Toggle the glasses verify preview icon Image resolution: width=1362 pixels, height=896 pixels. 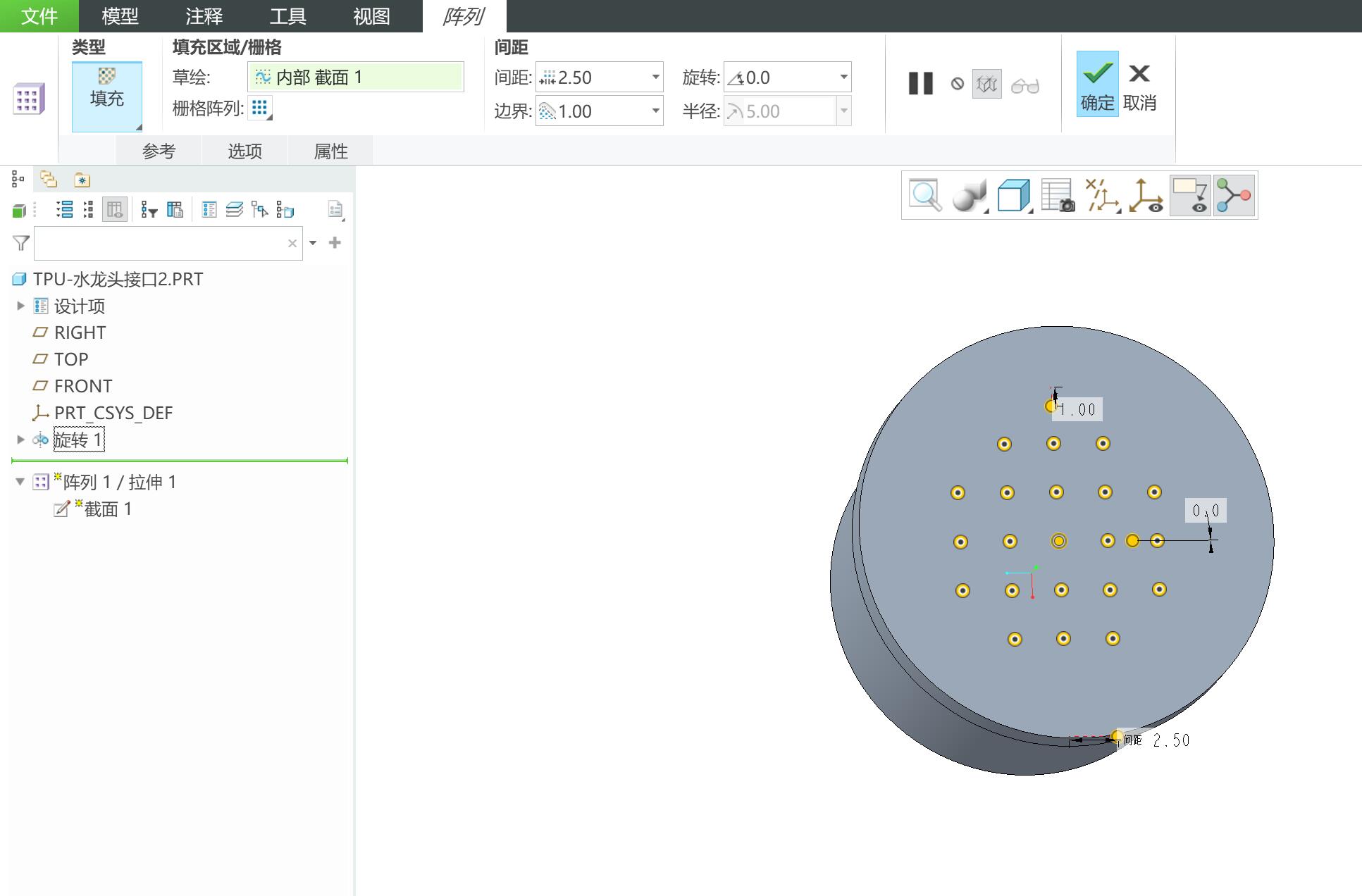click(x=1025, y=85)
